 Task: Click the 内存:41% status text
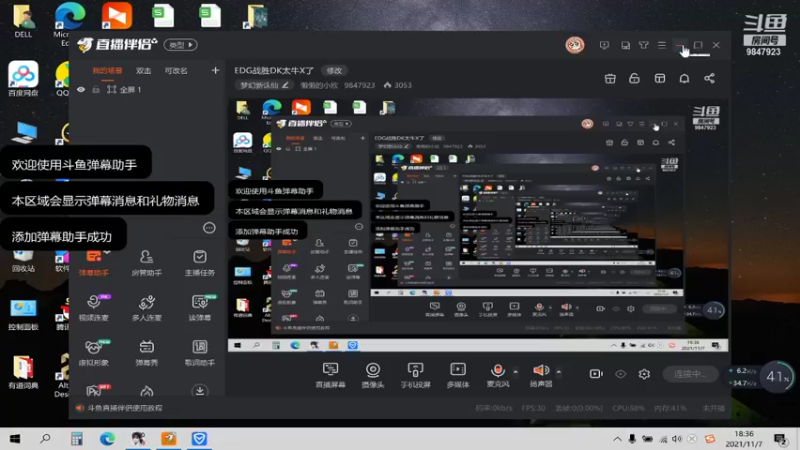(x=670, y=408)
